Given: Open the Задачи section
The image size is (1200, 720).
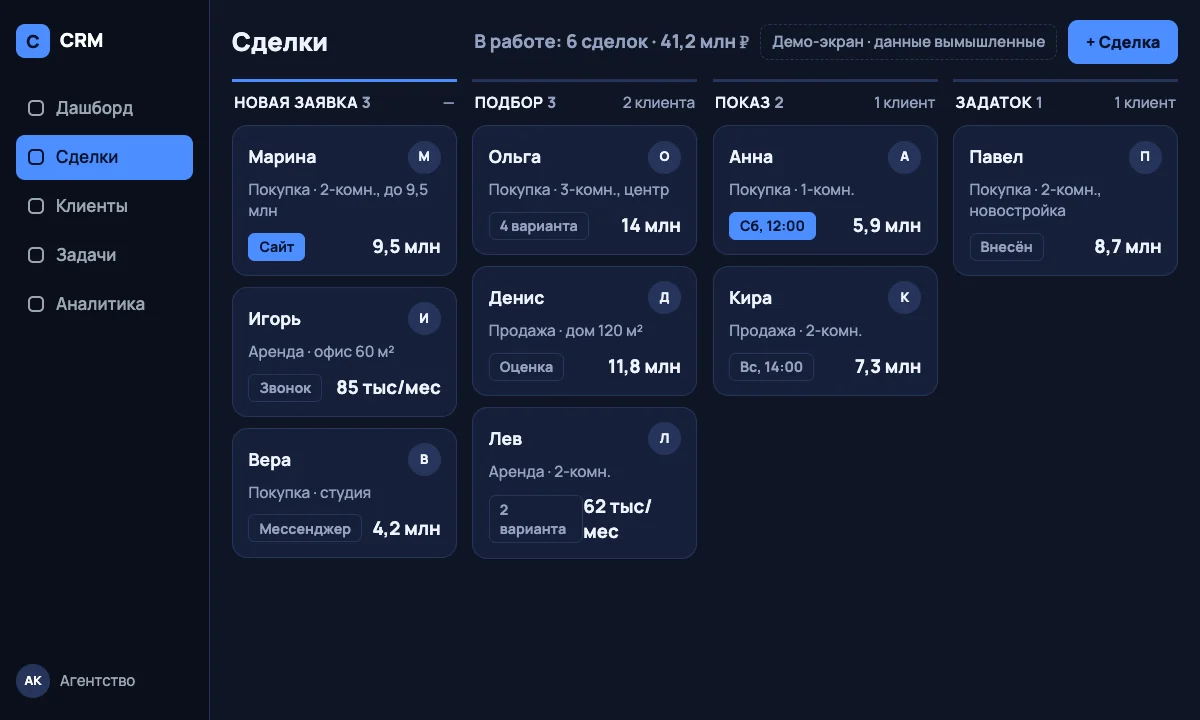Looking at the screenshot, I should pyautogui.click(x=104, y=255).
